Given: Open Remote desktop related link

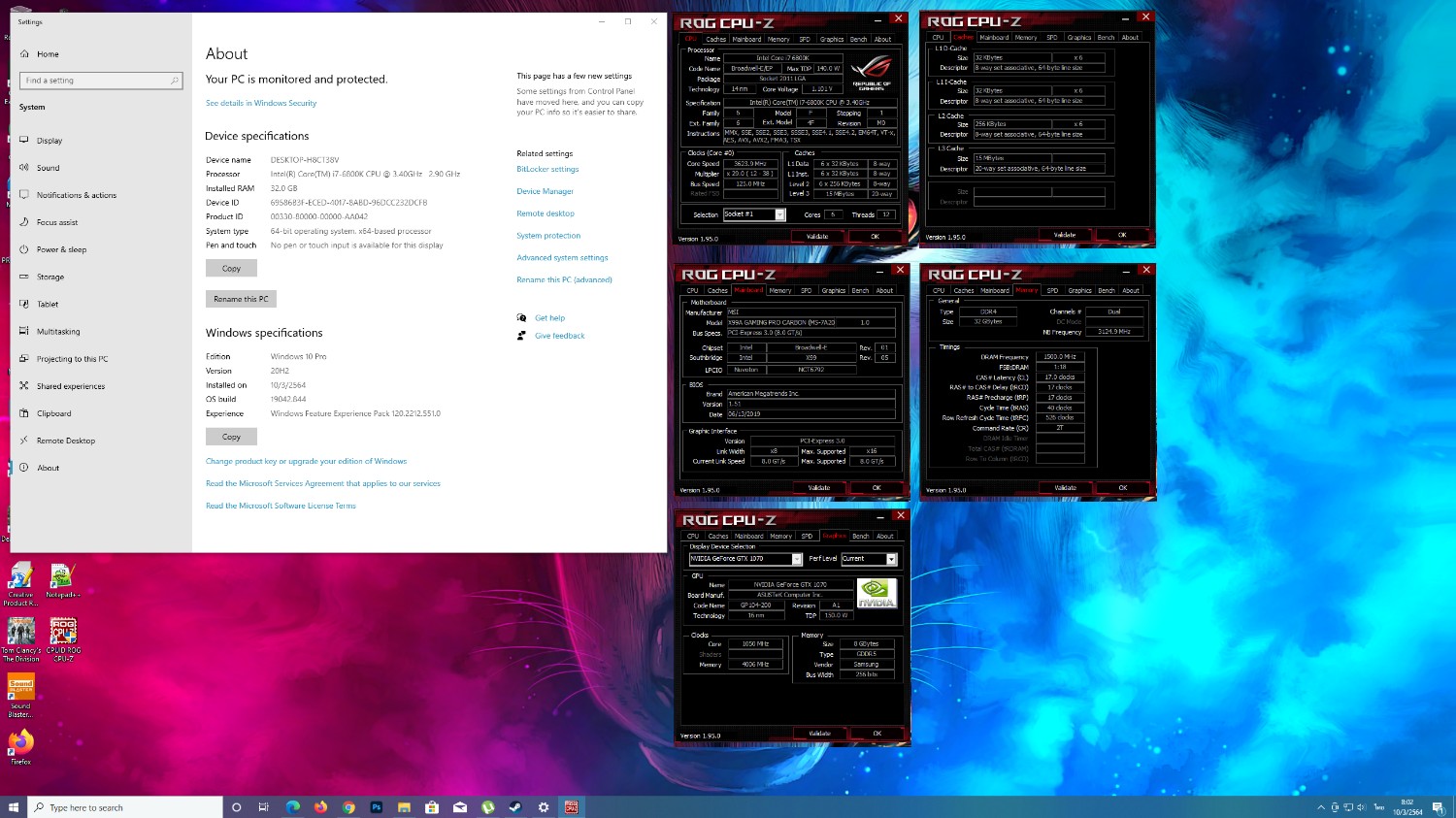Looking at the screenshot, I should point(546,213).
